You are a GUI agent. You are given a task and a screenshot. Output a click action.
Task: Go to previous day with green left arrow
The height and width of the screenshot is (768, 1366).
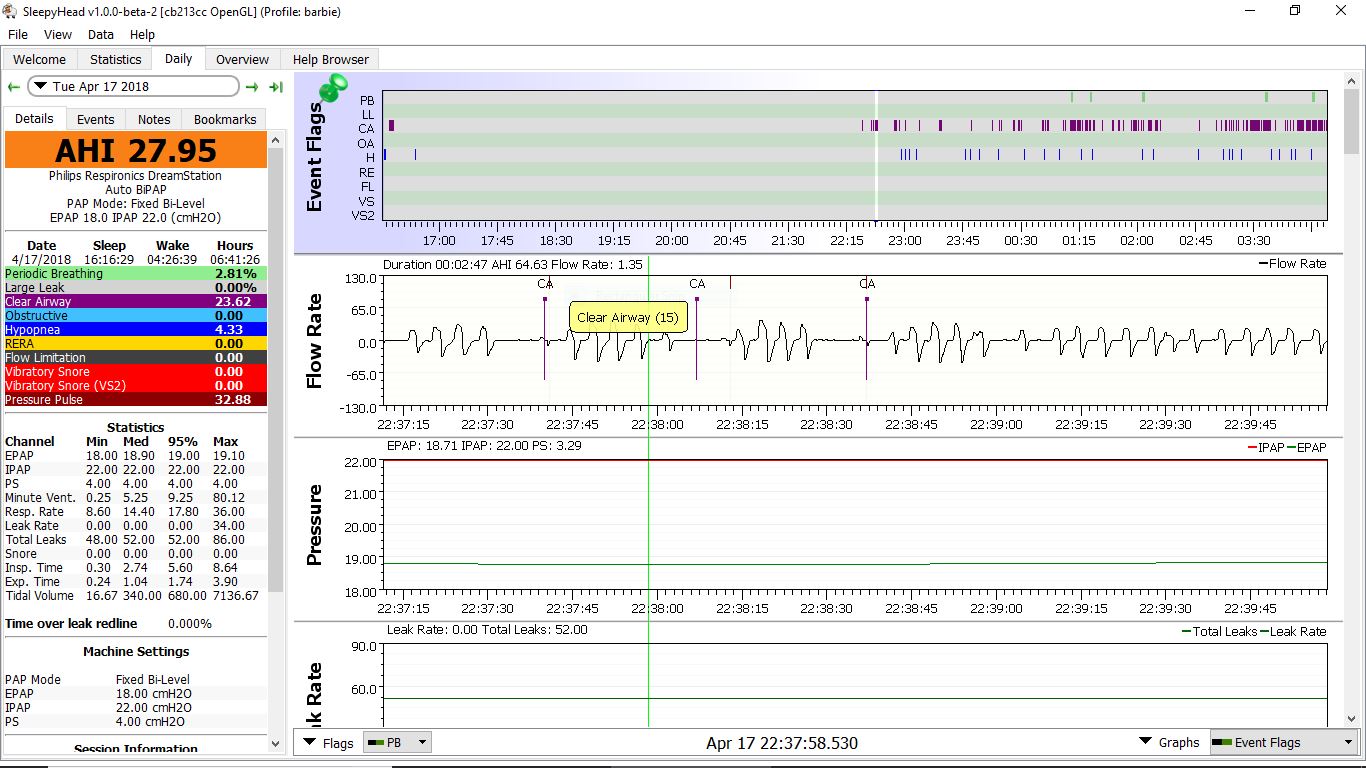14,87
